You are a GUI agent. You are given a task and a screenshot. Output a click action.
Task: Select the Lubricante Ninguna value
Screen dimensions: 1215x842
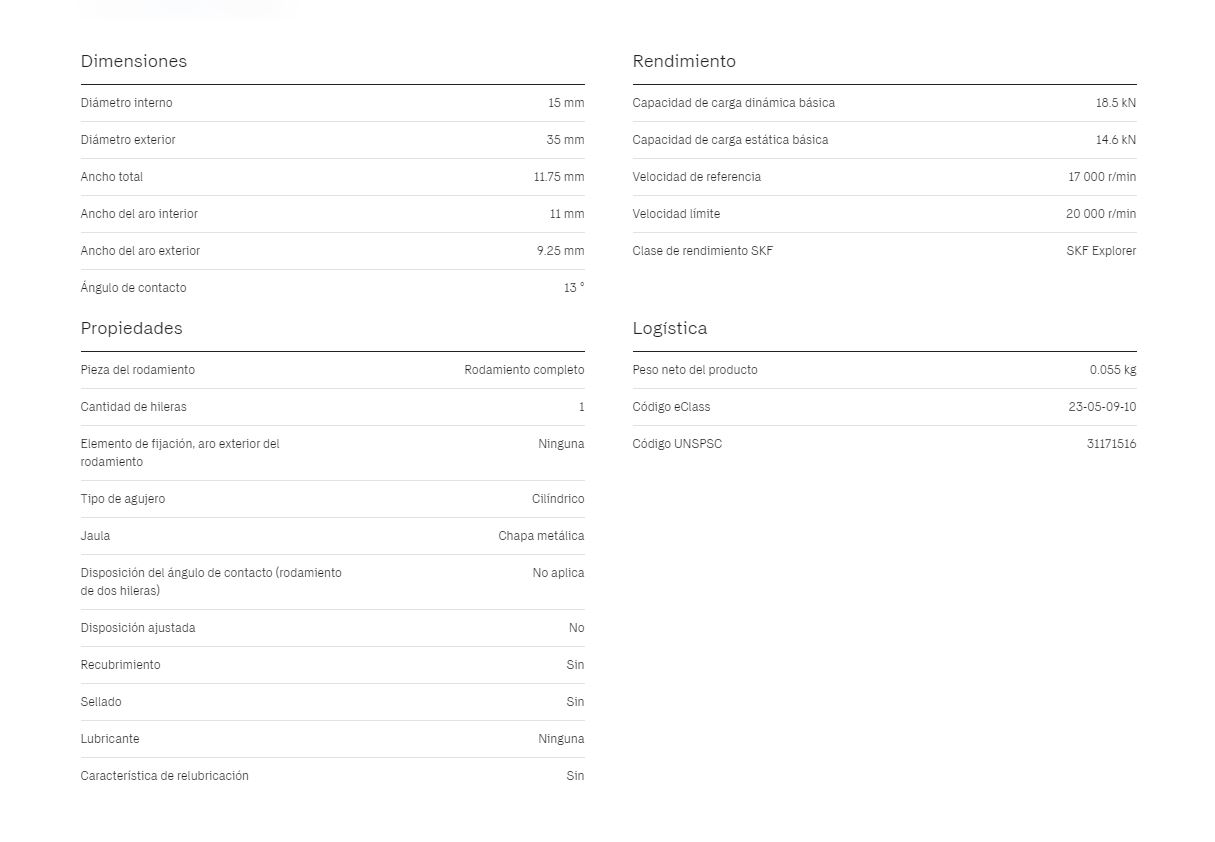click(561, 739)
